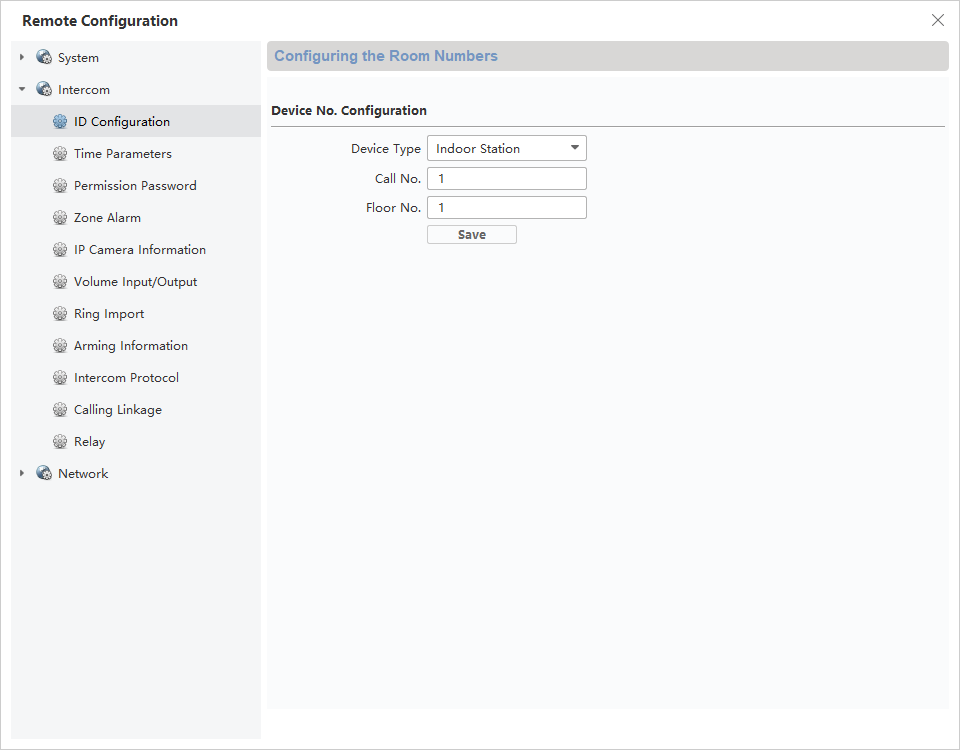Click into the Call No. field
The height and width of the screenshot is (750, 960).
coord(506,179)
